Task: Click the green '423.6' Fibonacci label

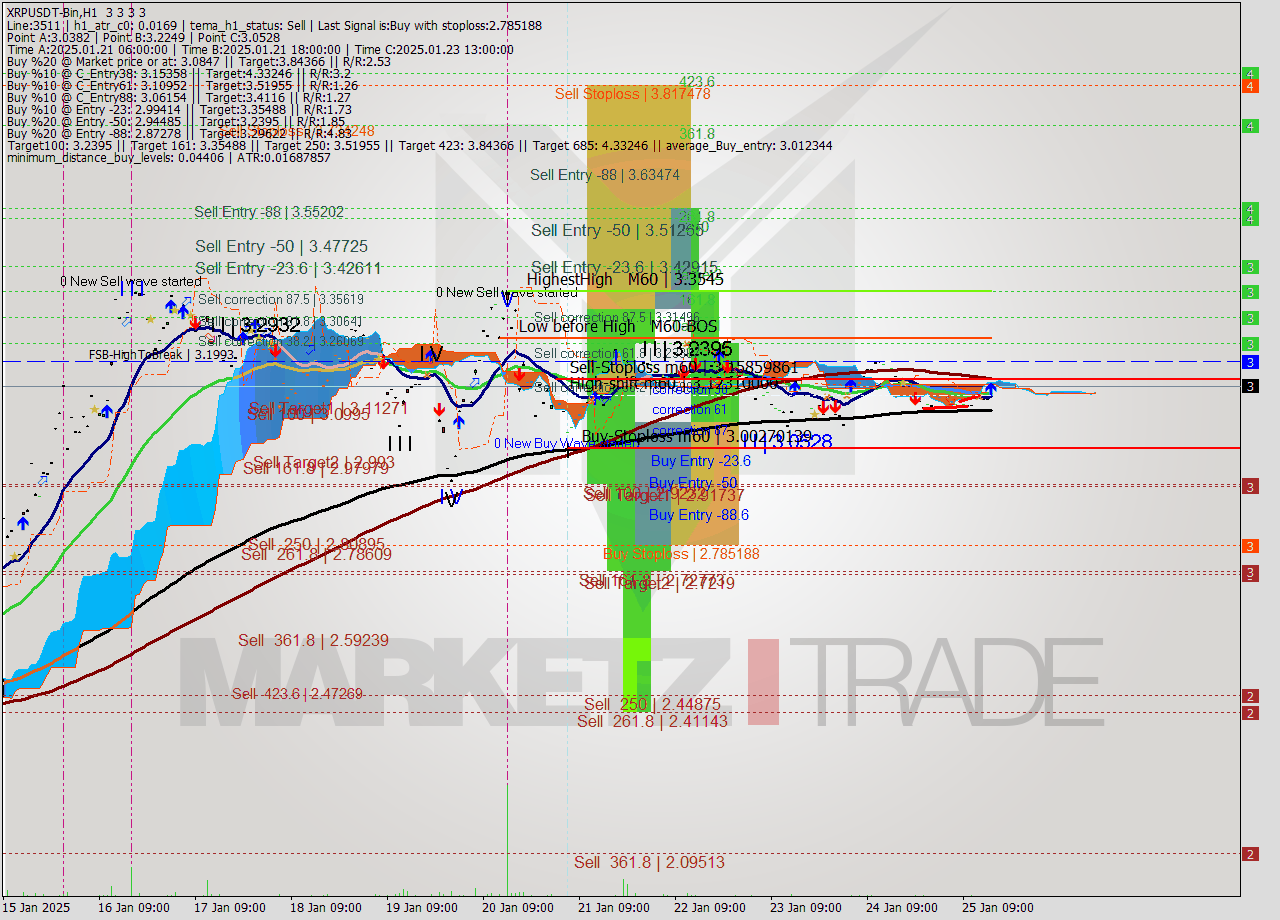Action: [697, 82]
